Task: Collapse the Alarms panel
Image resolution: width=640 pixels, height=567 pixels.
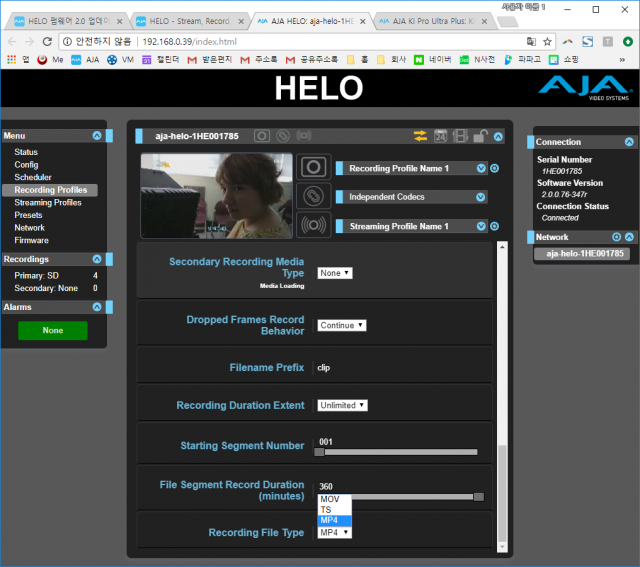Action: click(x=97, y=307)
